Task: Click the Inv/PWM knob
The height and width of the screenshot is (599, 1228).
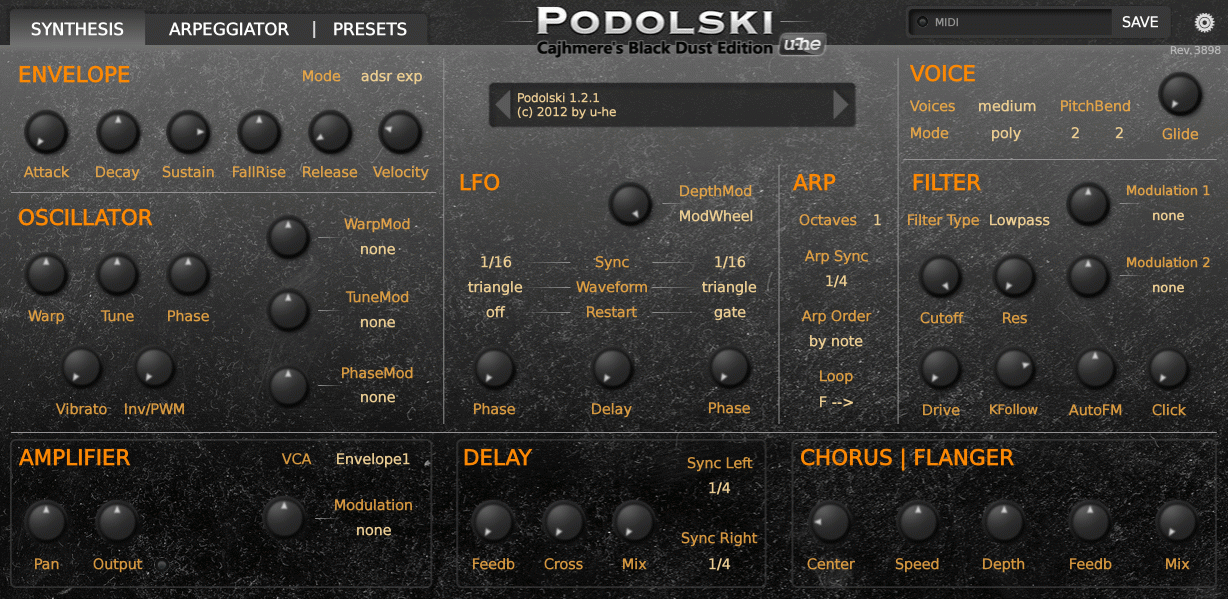Action: (x=154, y=368)
